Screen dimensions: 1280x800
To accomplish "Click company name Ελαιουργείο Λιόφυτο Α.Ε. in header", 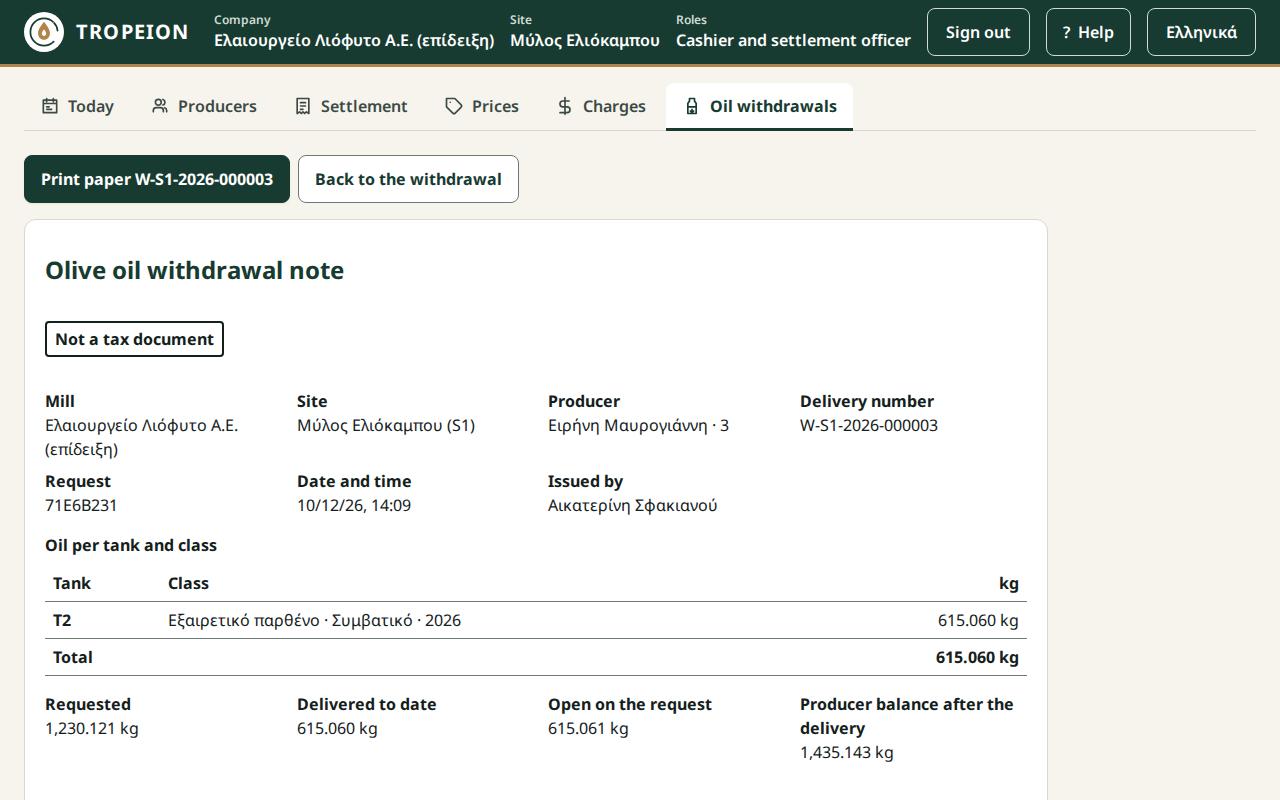I will (x=354, y=40).
